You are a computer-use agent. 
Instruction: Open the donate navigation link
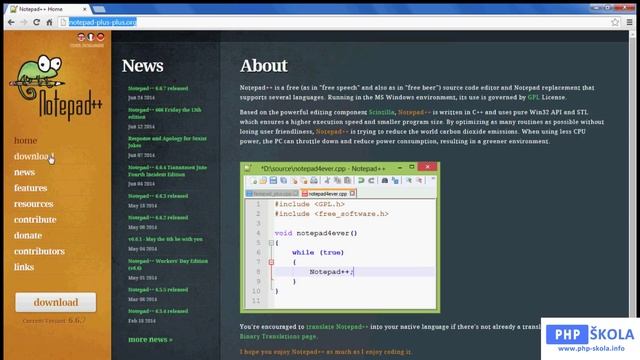[28, 236]
